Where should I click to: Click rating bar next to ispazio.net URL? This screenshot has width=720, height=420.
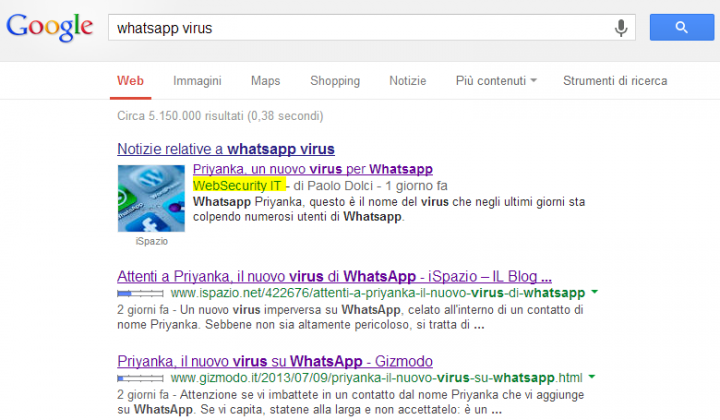pos(140,293)
